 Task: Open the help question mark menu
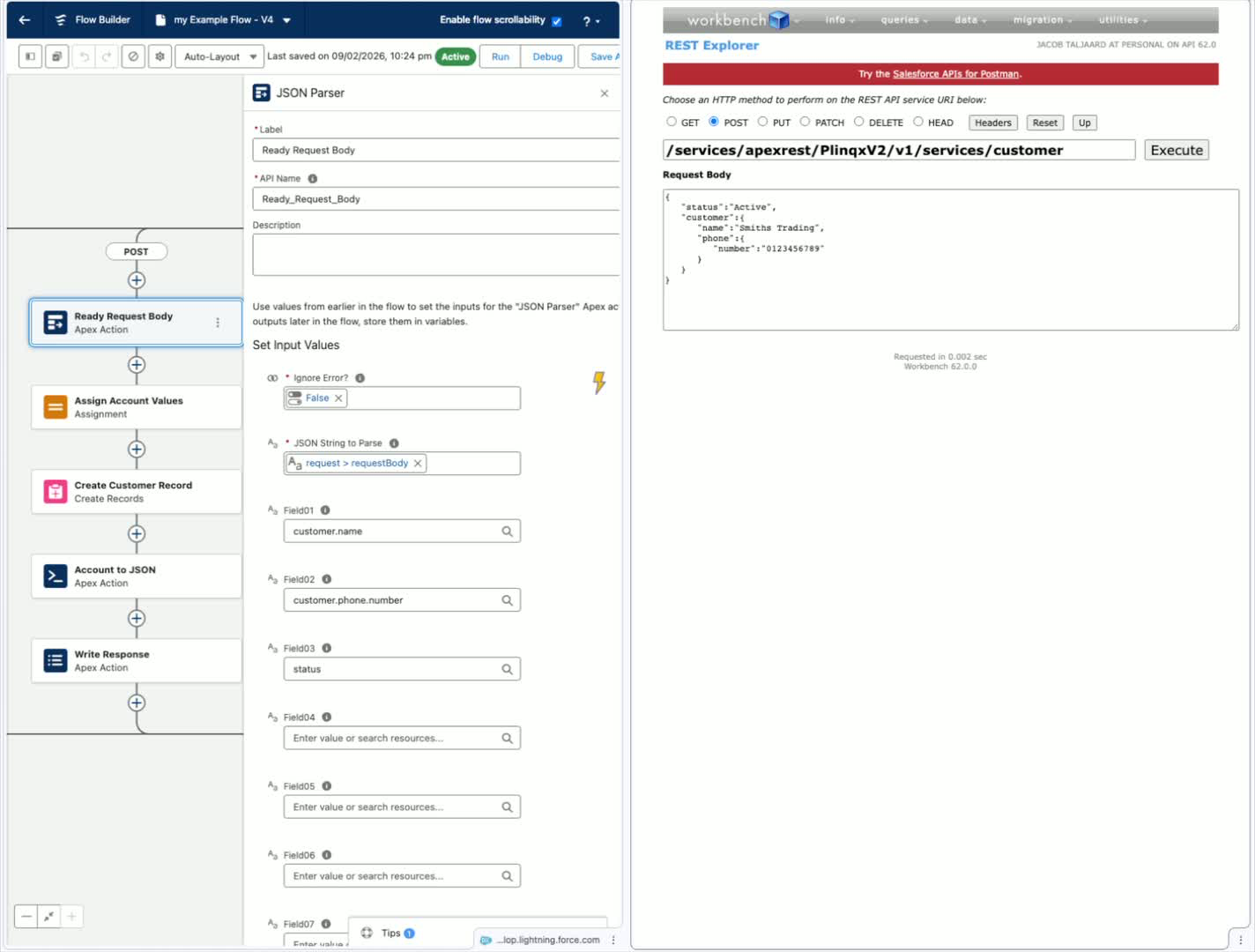pos(591,21)
